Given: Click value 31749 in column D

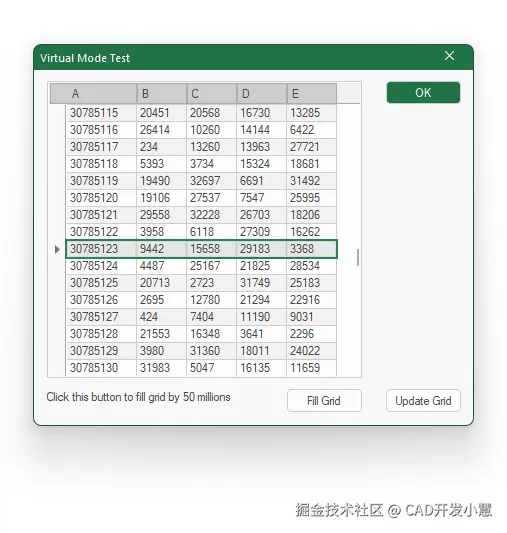Looking at the screenshot, I should (261, 283).
